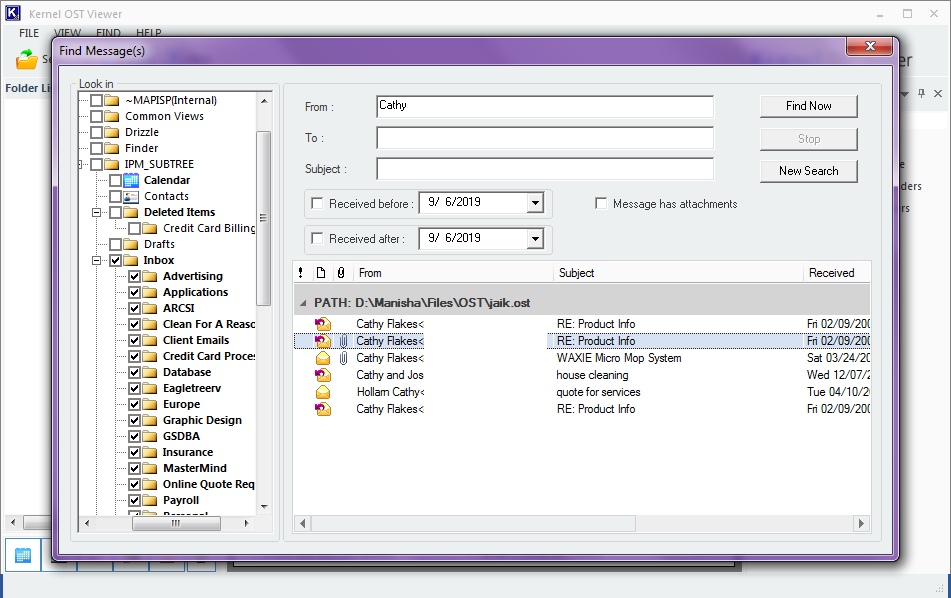This screenshot has height=598, width=951.
Task: Select the 'house cleaning' result row
Action: click(x=582, y=375)
